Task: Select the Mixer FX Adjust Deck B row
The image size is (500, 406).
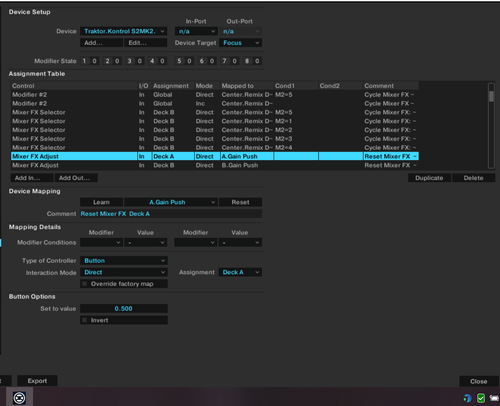Action: pos(215,165)
